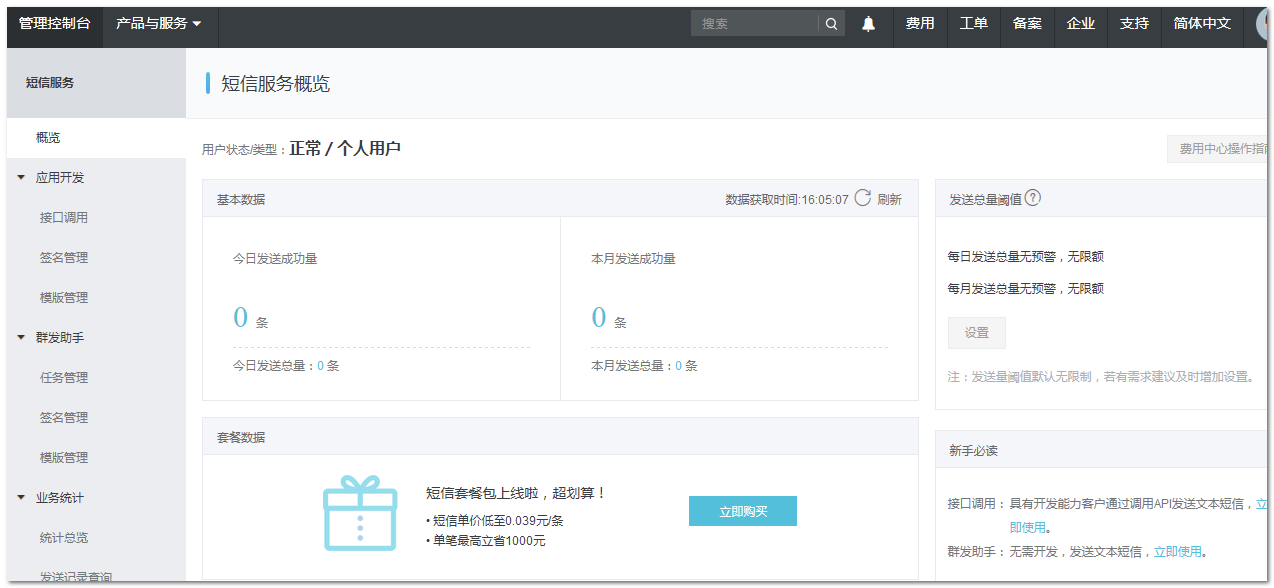Click the 立即购买 button

(x=742, y=511)
